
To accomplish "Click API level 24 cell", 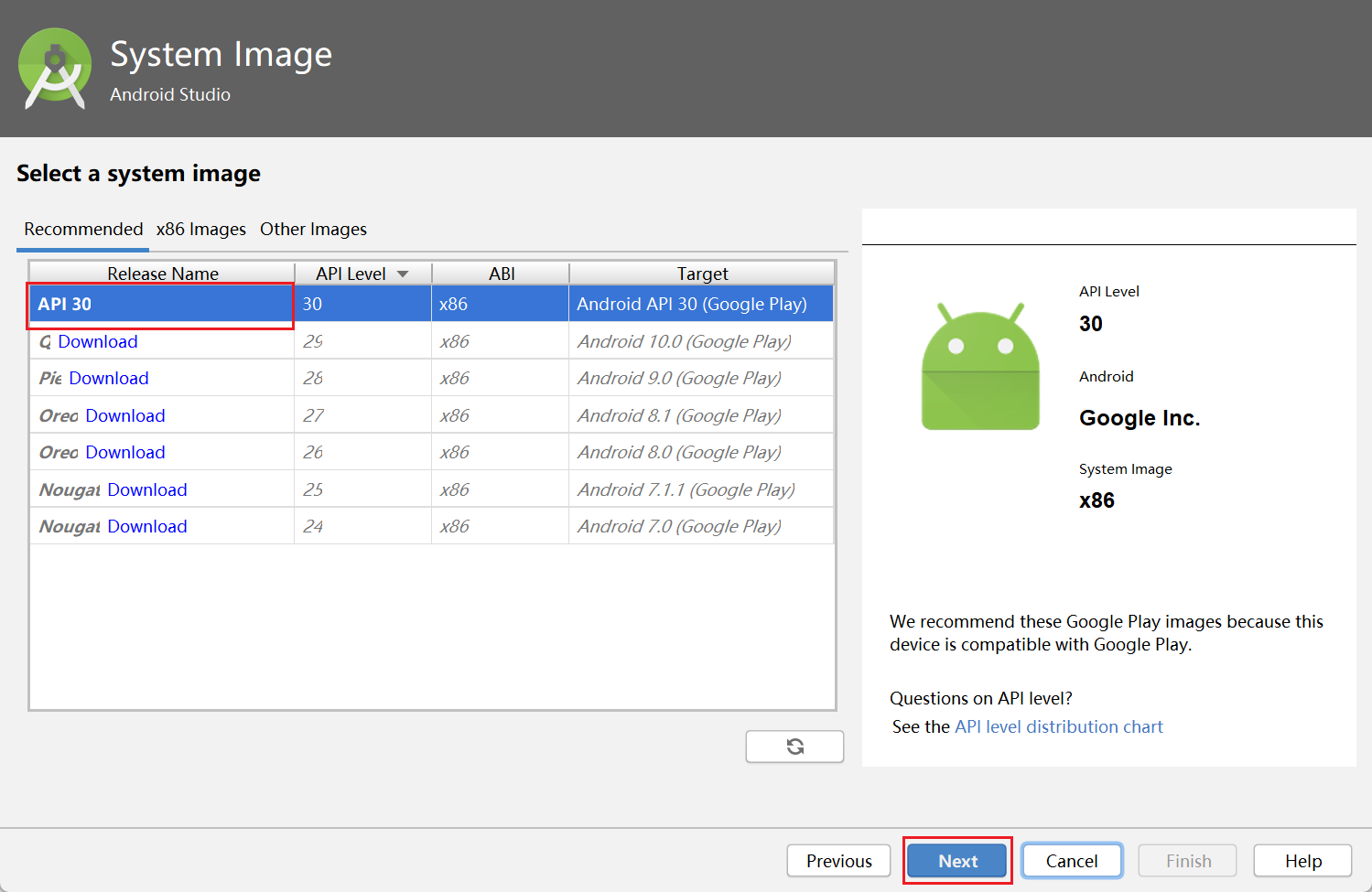I will coord(362,526).
